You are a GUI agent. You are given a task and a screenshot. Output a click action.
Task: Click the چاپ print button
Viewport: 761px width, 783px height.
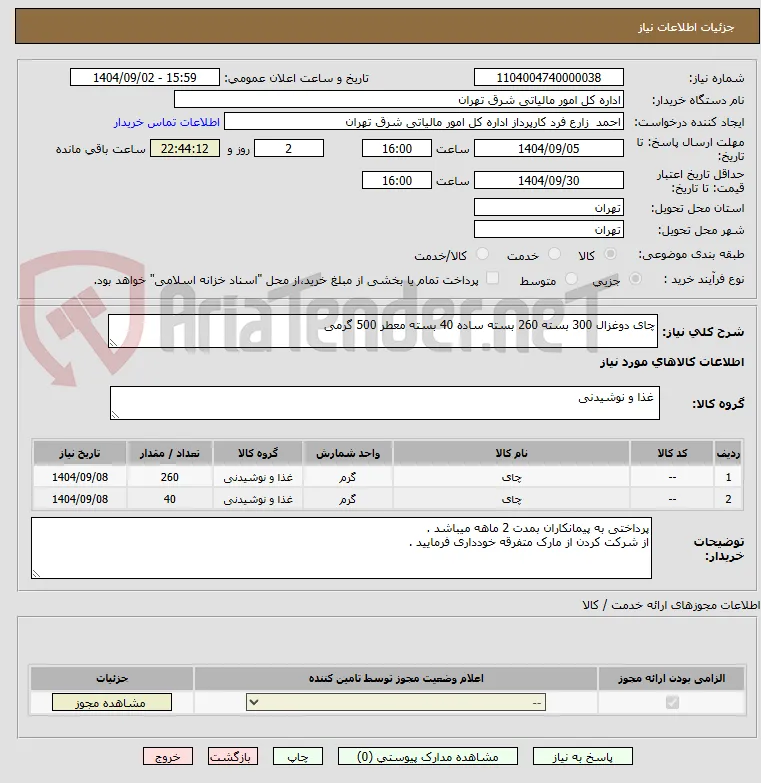298,757
